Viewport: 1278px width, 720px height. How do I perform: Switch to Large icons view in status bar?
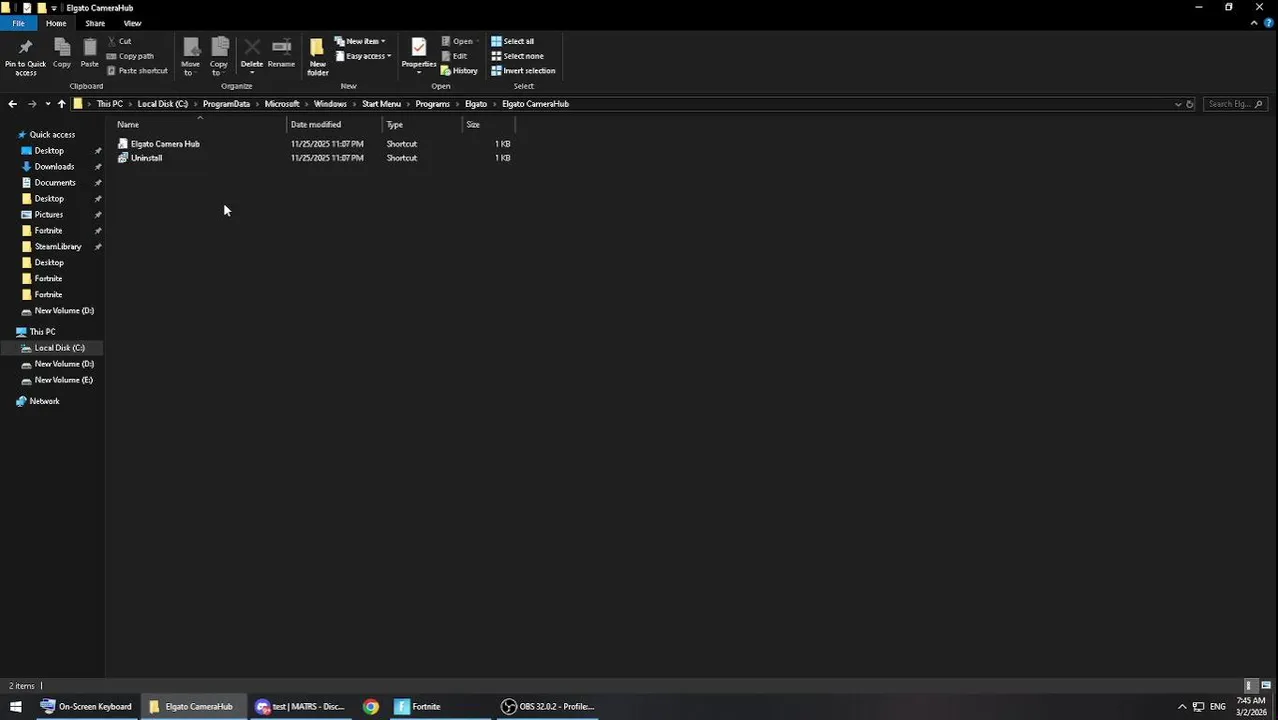point(1265,686)
